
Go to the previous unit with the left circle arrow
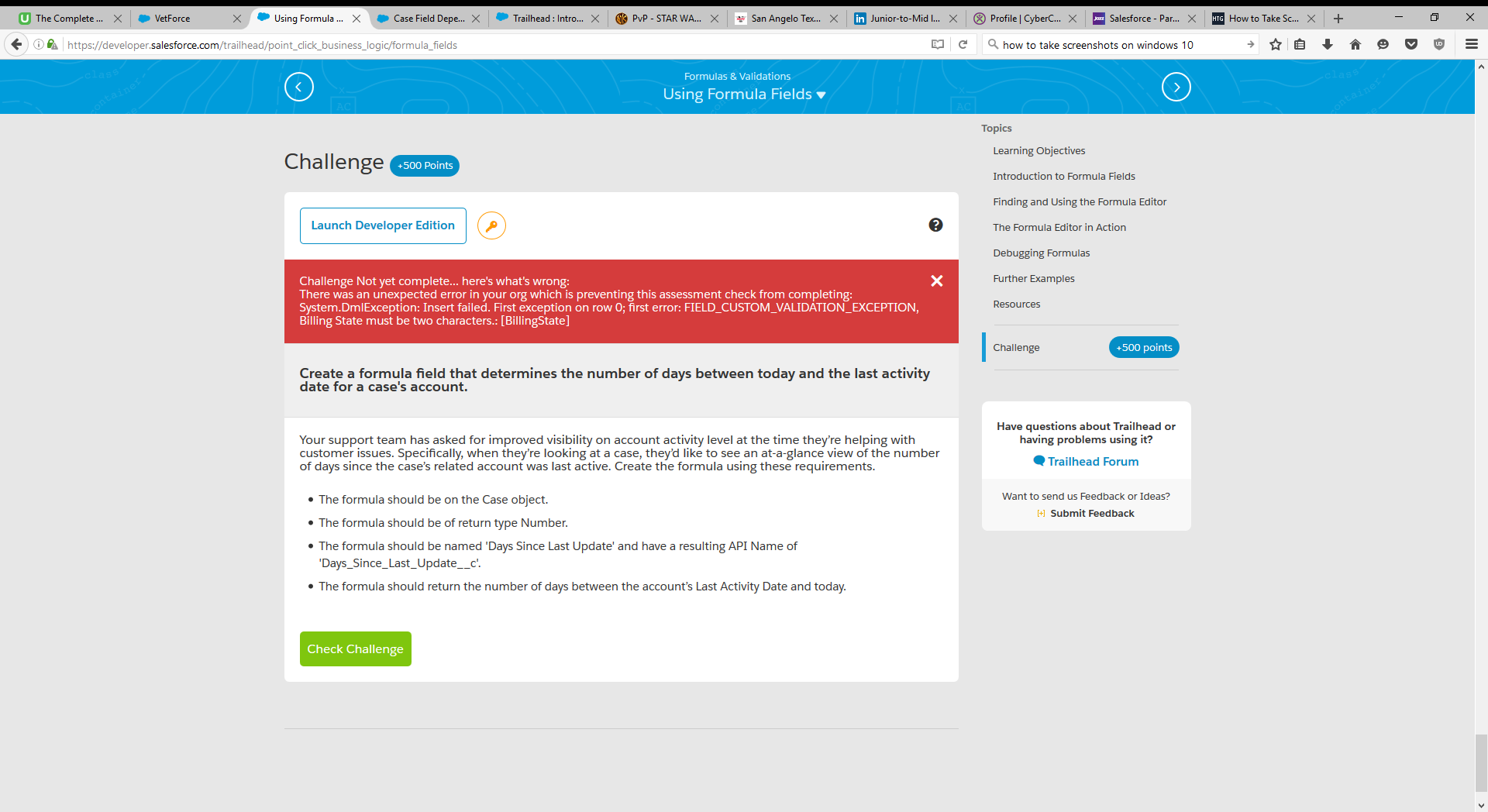tap(299, 87)
